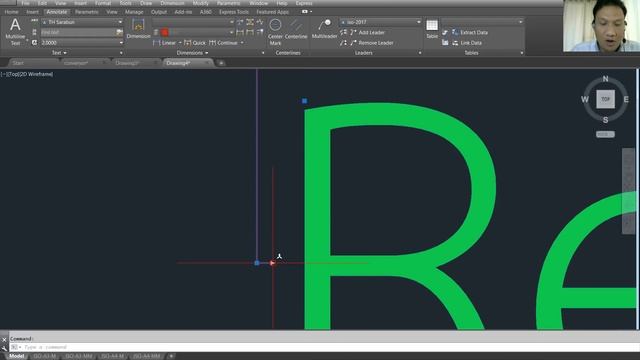Select the Continue dimension tool
This screenshot has width=640, height=360.
tap(223, 42)
